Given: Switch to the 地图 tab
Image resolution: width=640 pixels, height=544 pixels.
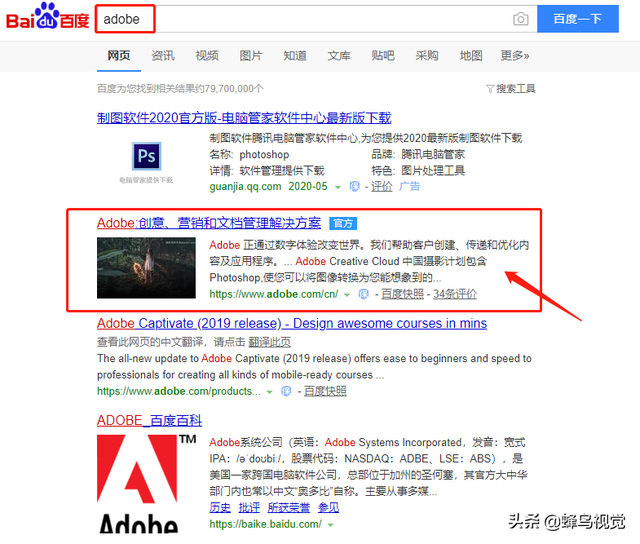Looking at the screenshot, I should [x=471, y=56].
